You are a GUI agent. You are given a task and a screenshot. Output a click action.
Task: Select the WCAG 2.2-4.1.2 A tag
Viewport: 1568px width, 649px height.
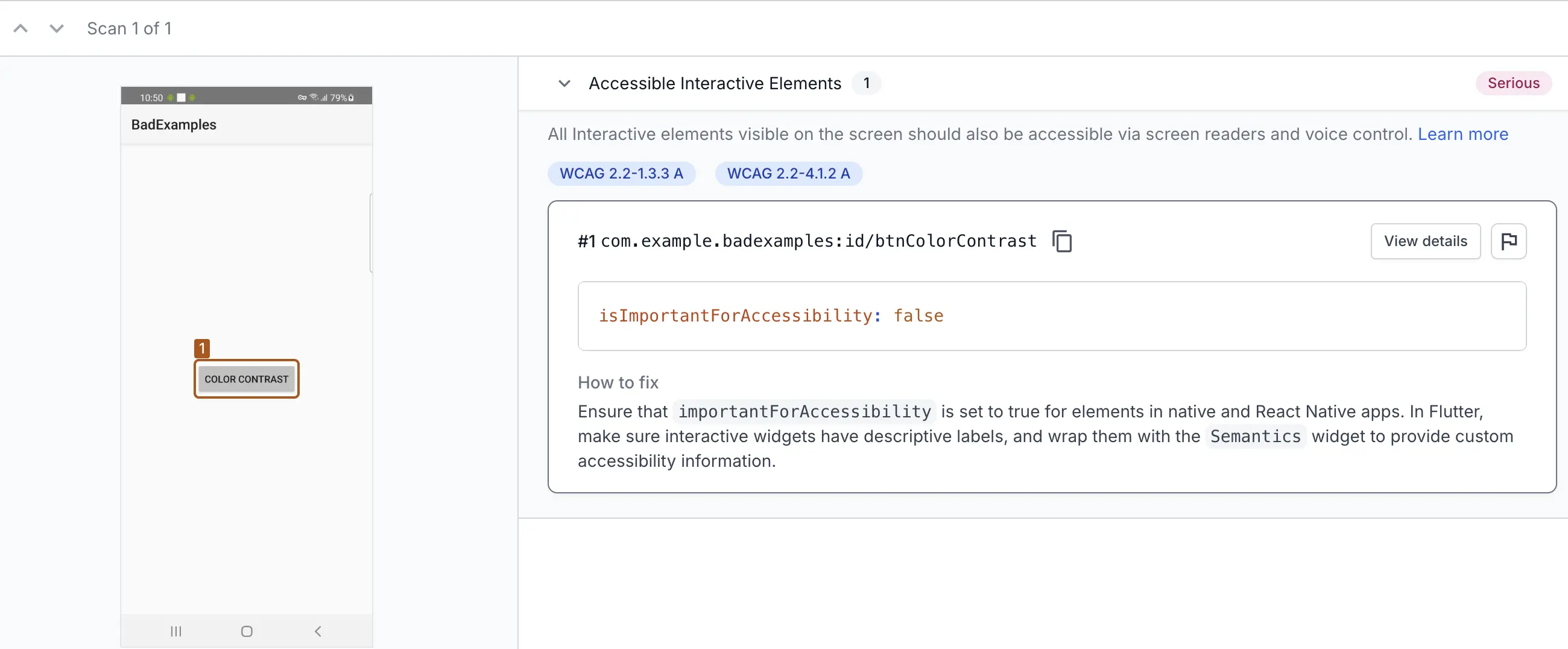coord(788,174)
